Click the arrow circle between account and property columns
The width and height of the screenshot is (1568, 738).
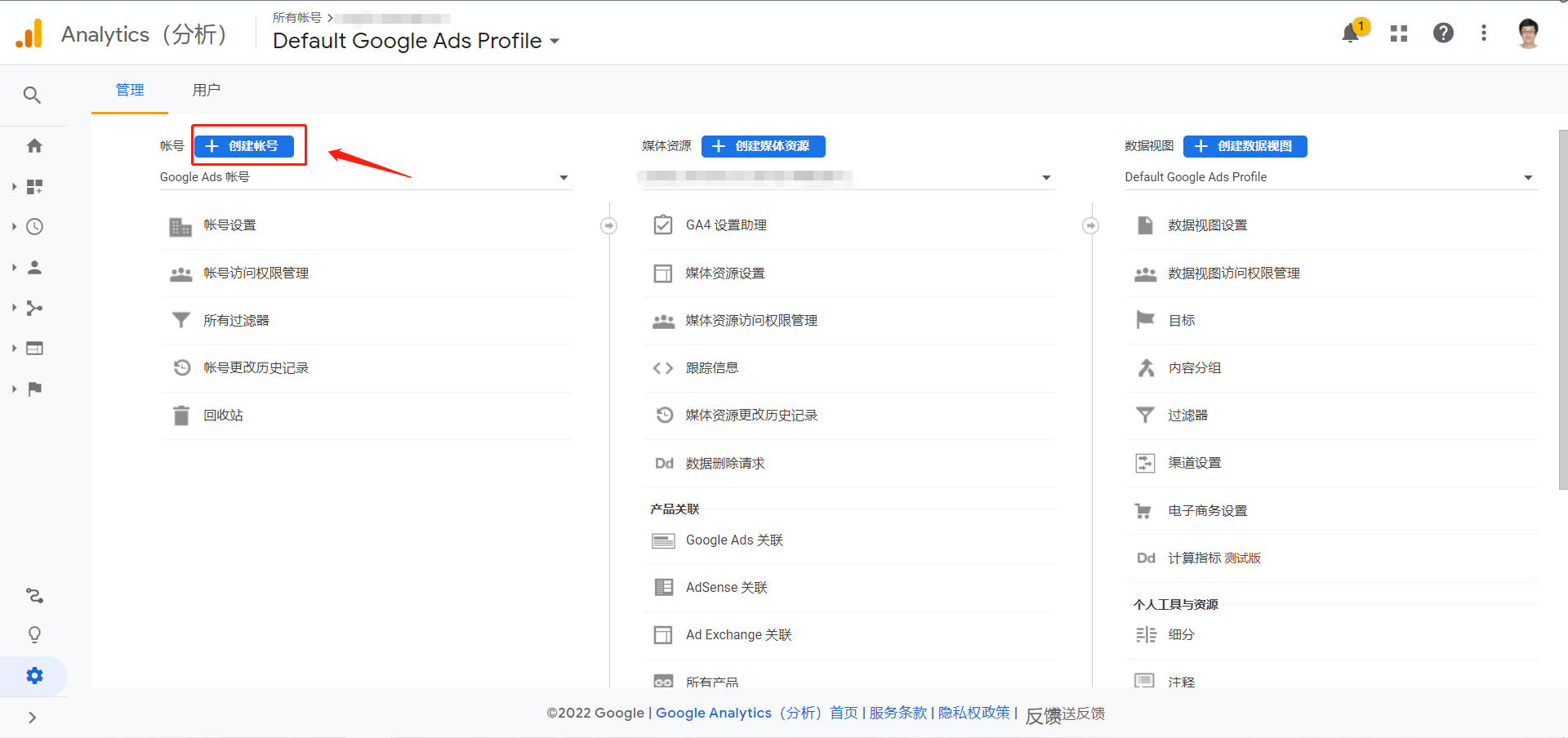[x=608, y=225]
